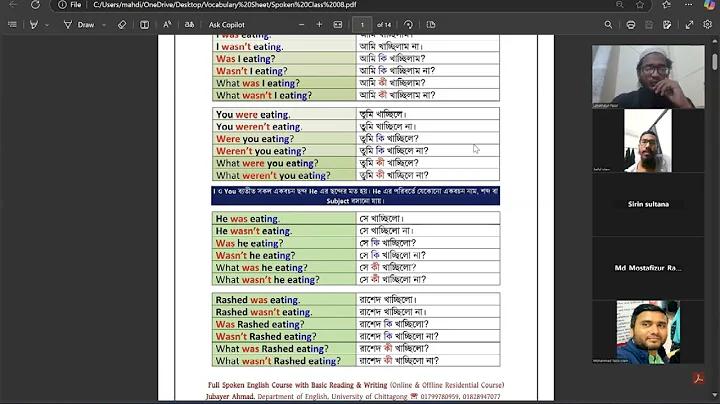This screenshot has height=404, width=720.
Task: Click scrollbar up arrow
Action: [x=715, y=42]
